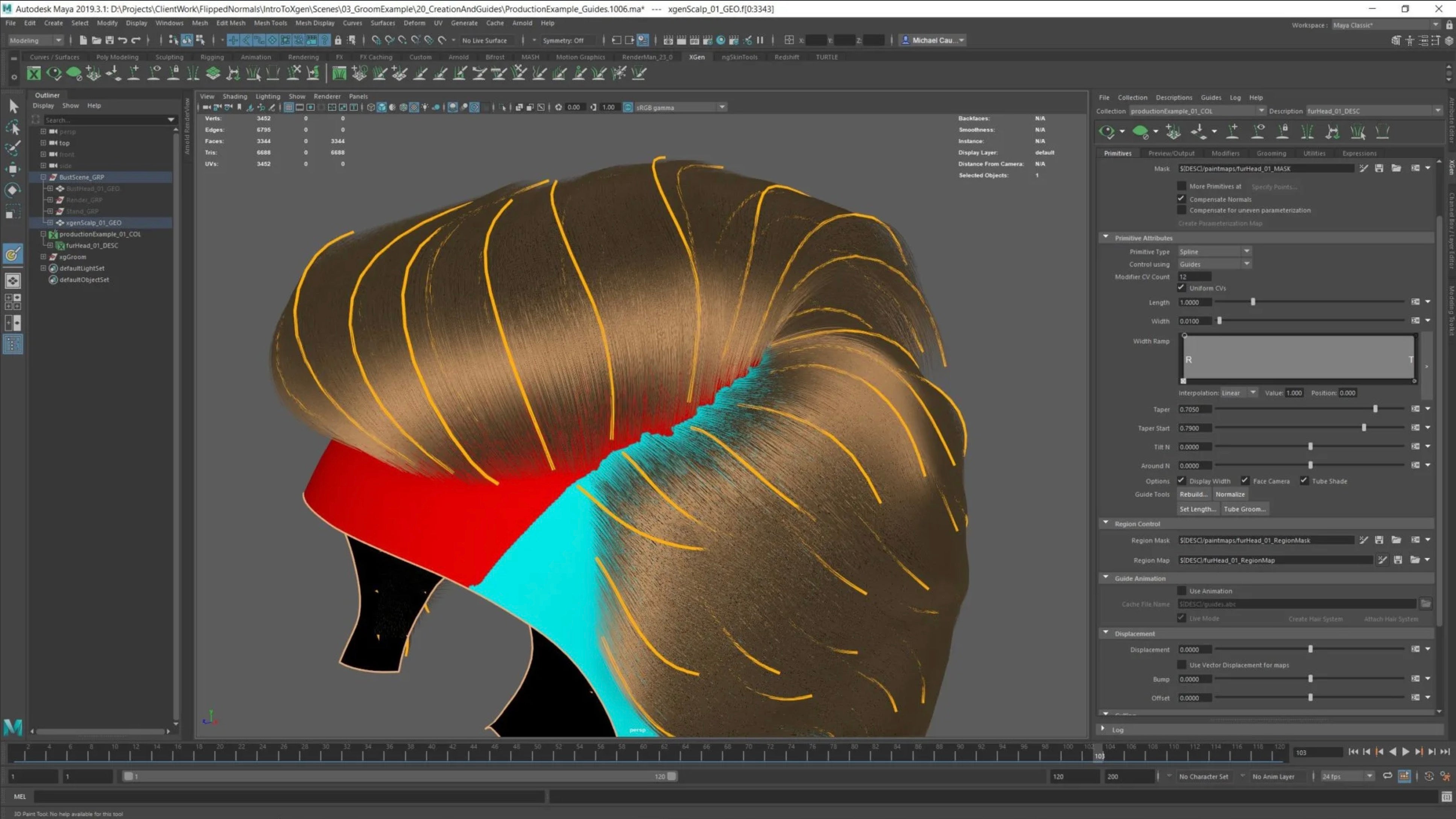Click the preview eye icon in XGen panel
The image size is (1456, 819).
(x=1107, y=132)
